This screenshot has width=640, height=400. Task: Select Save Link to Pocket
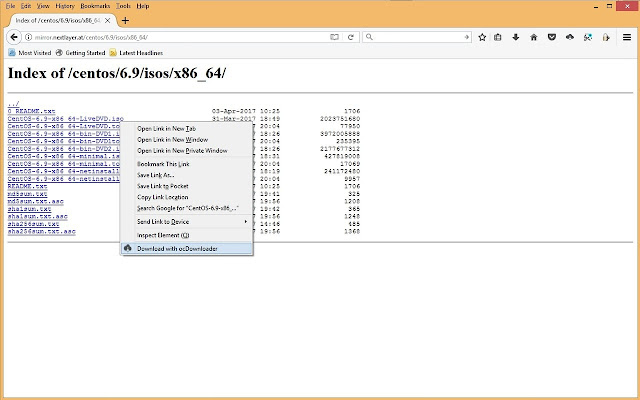187,186
